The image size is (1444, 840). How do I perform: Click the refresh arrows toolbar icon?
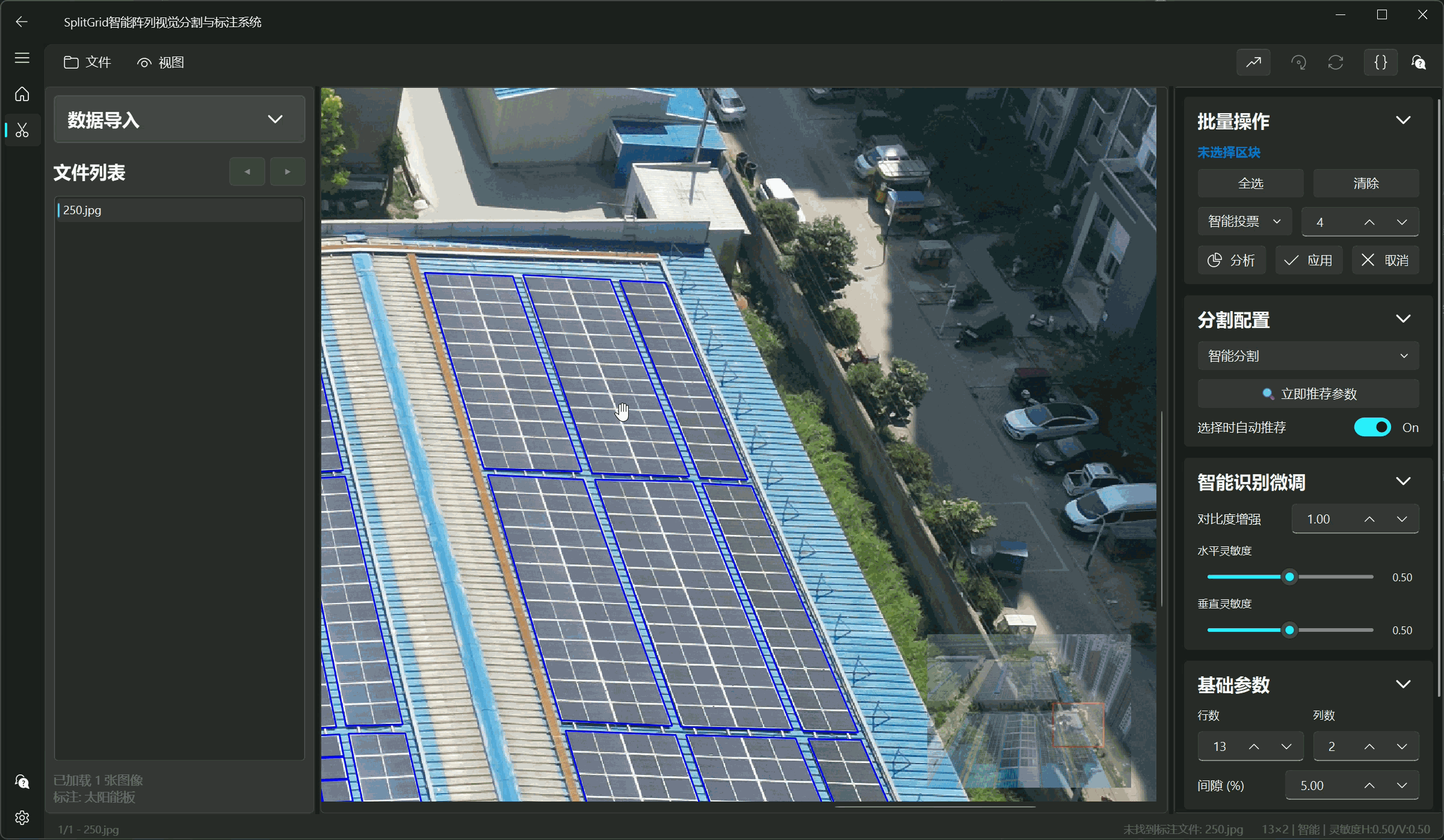[x=1336, y=63]
